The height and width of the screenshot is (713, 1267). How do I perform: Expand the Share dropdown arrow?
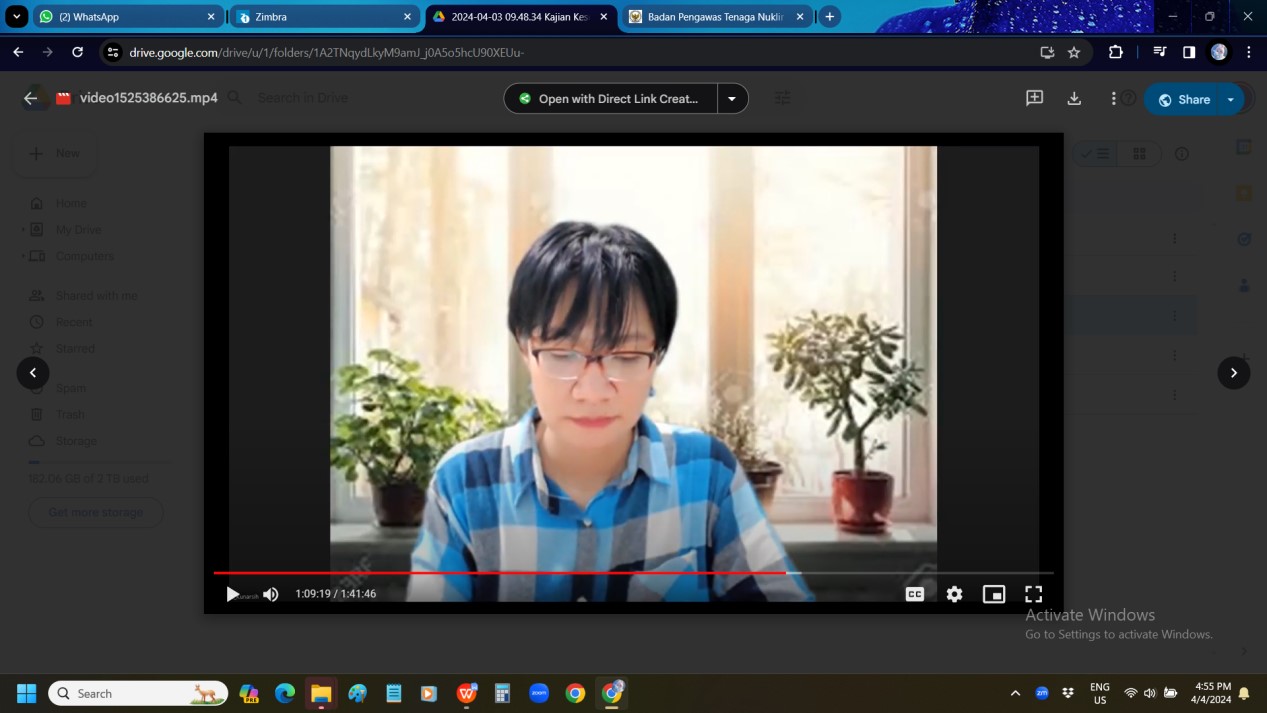click(x=1231, y=99)
